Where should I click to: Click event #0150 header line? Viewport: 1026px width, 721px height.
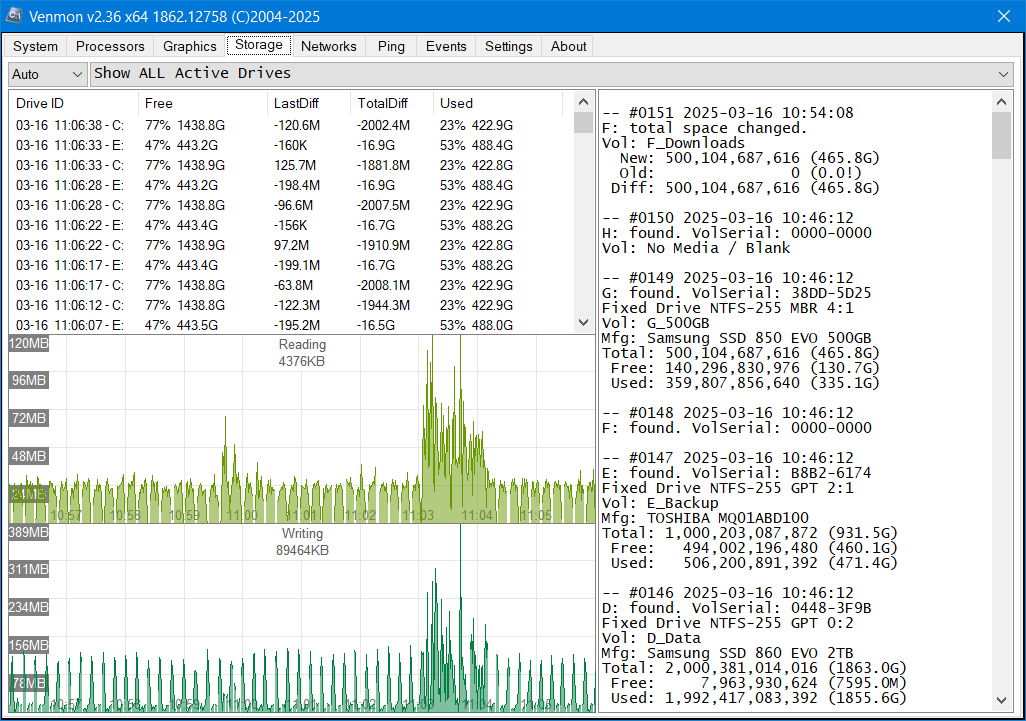tap(728, 218)
